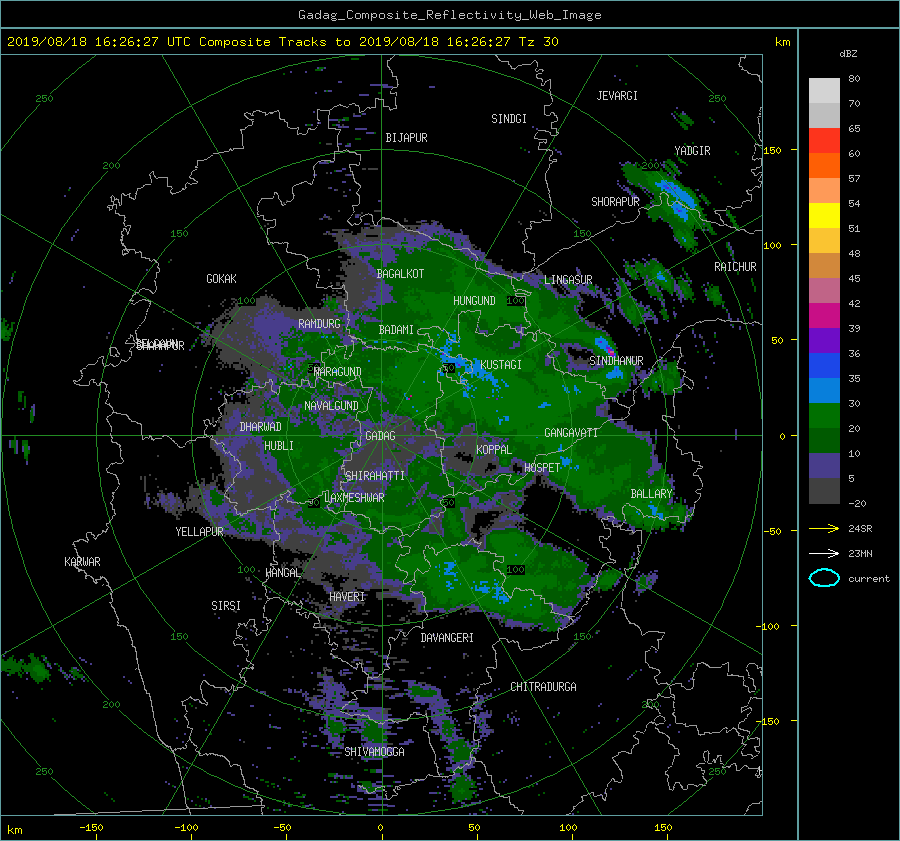
Task: Click the HUNGUND town label
Action: pyautogui.click(x=474, y=301)
